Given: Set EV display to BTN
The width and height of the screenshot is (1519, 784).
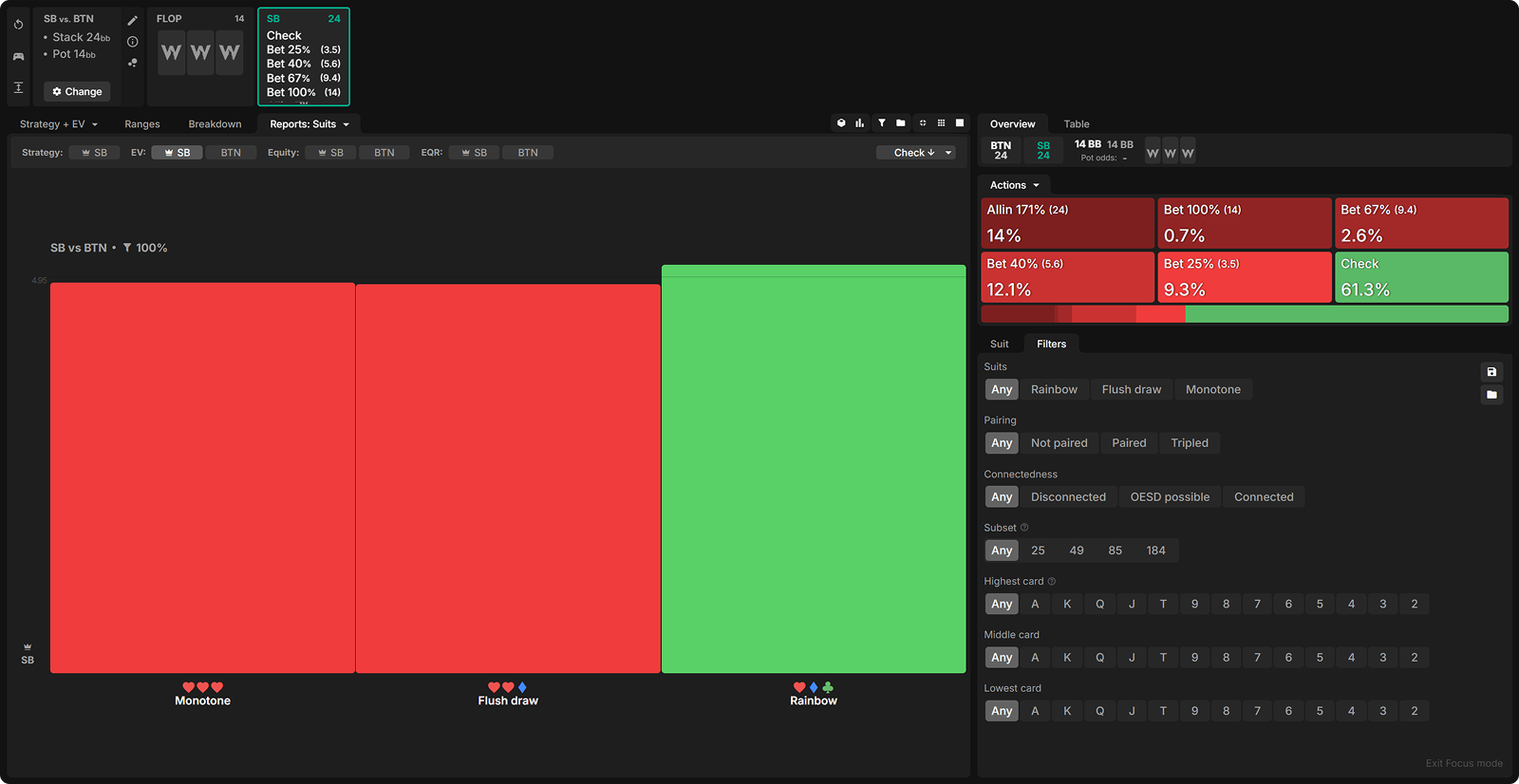Looking at the screenshot, I should [231, 153].
